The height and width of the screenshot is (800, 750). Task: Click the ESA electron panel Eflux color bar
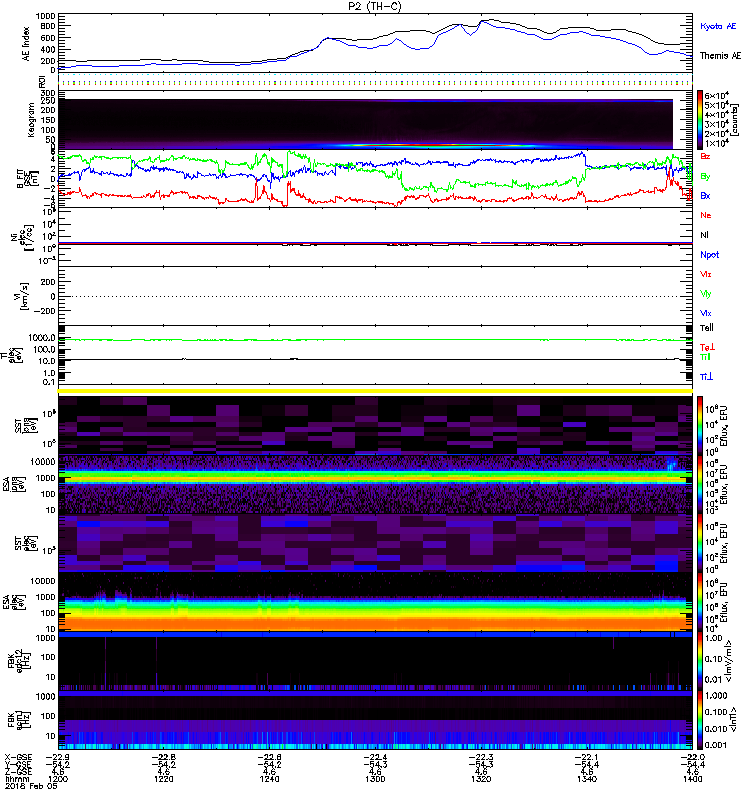(700, 602)
